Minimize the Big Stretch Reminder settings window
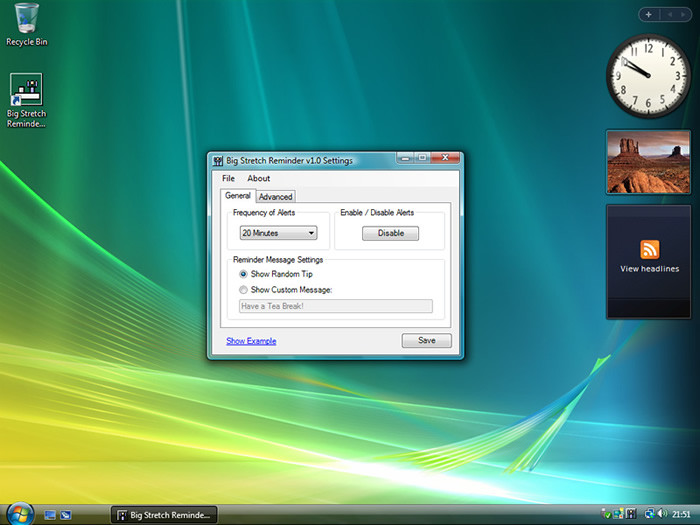Image resolution: width=700 pixels, height=525 pixels. tap(405, 158)
